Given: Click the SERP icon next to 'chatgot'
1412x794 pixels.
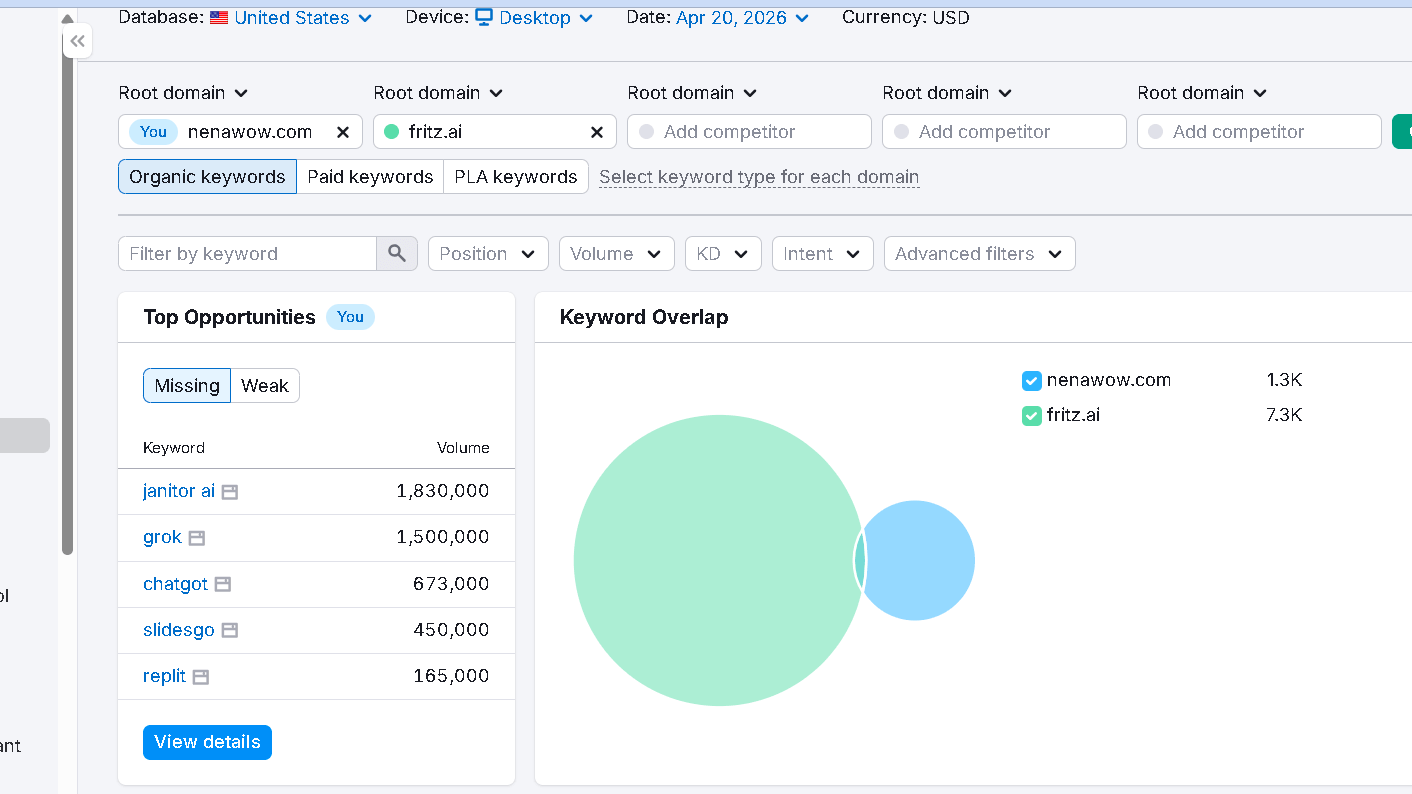Looking at the screenshot, I should click(221, 584).
